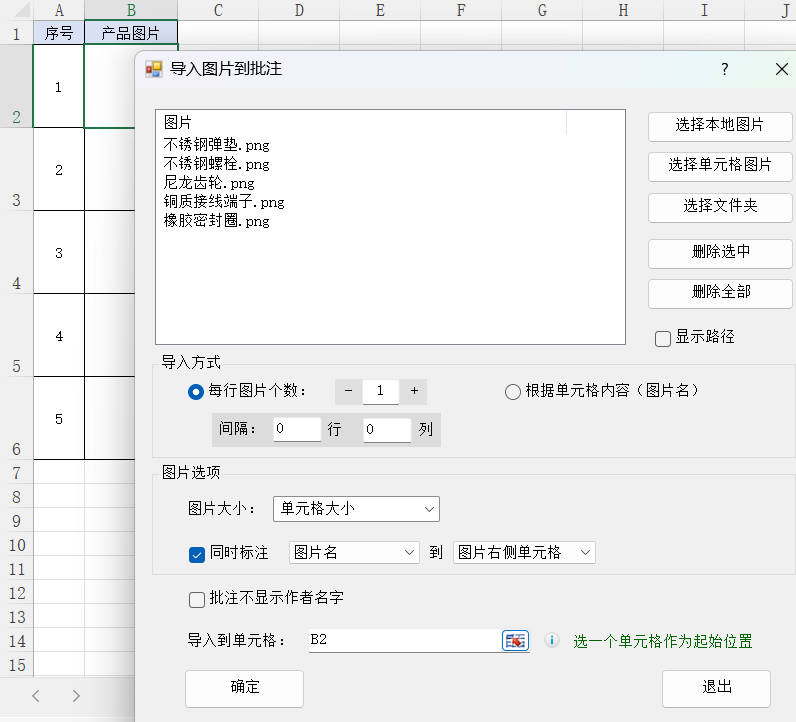
Task: Increase images per row with plus button
Action: 414,391
